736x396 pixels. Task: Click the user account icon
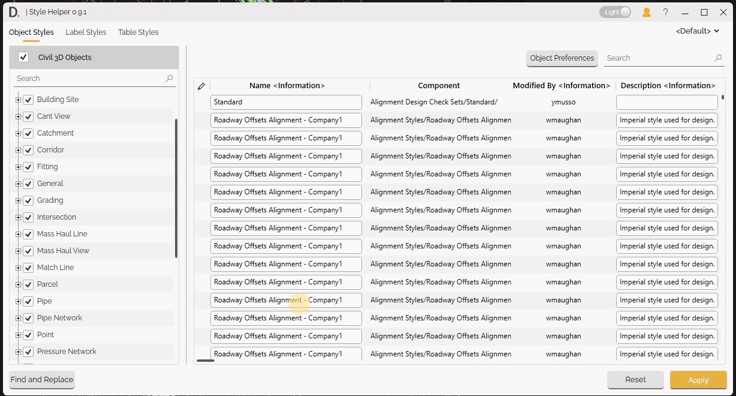[x=646, y=13]
